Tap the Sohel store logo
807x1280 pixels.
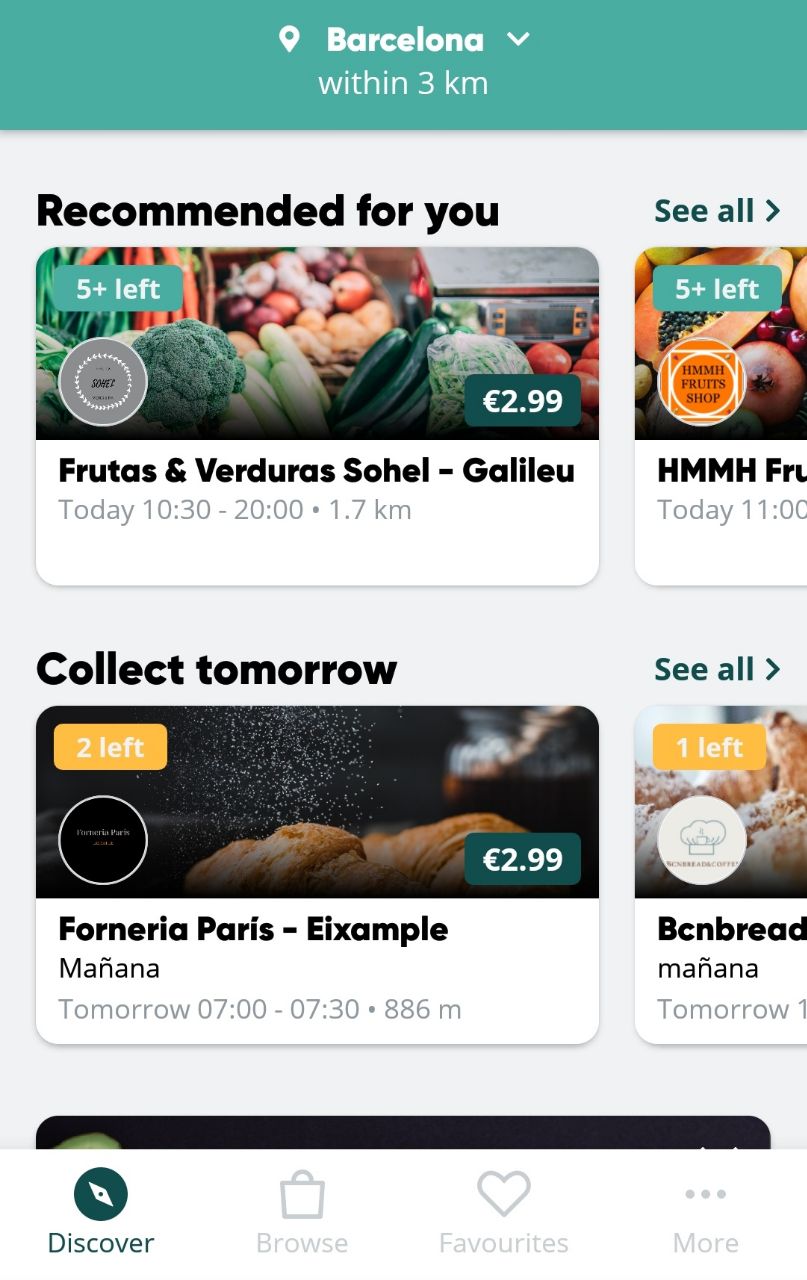click(103, 382)
